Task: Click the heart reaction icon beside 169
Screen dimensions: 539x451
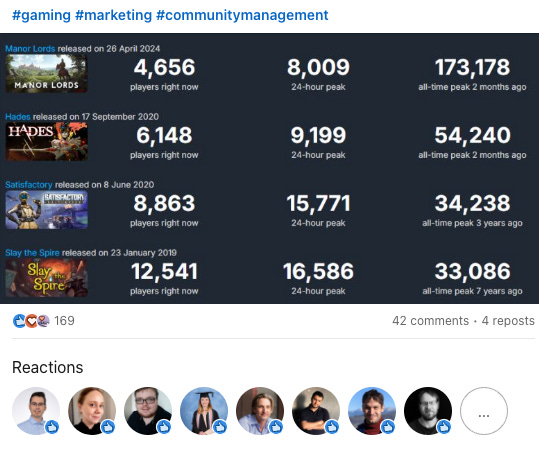Action: 31,321
